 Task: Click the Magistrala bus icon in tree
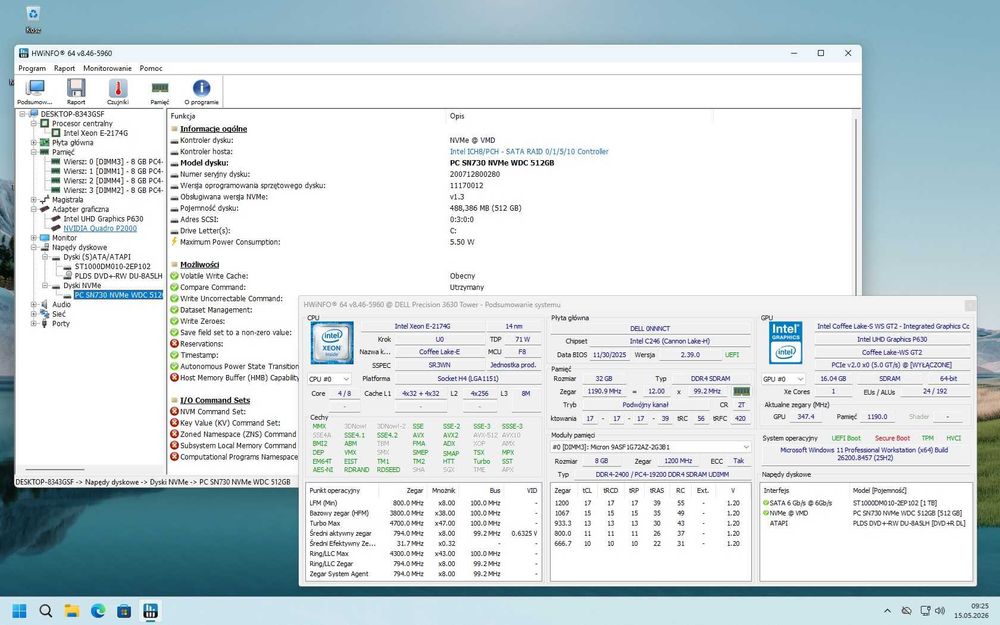[x=44, y=200]
